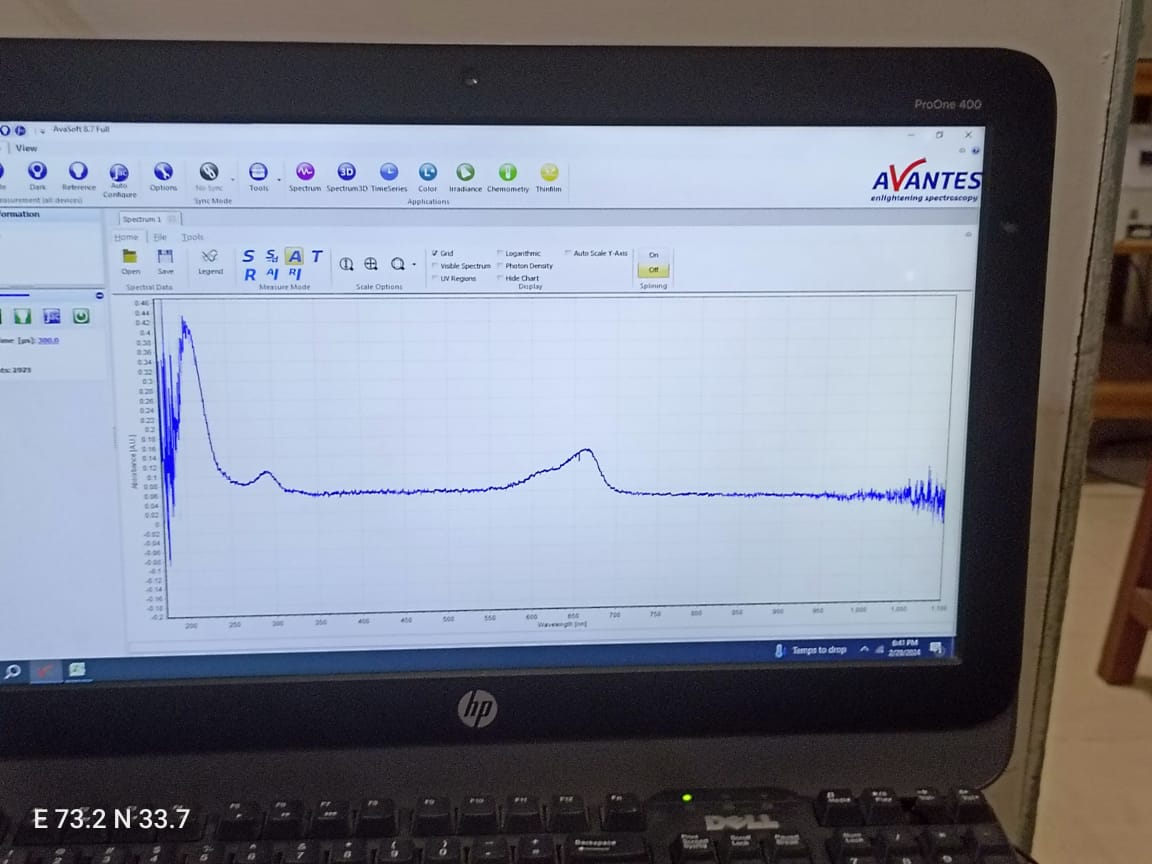Select Reflectance mode R
Viewport: 1152px width, 864px height.
pos(250,274)
